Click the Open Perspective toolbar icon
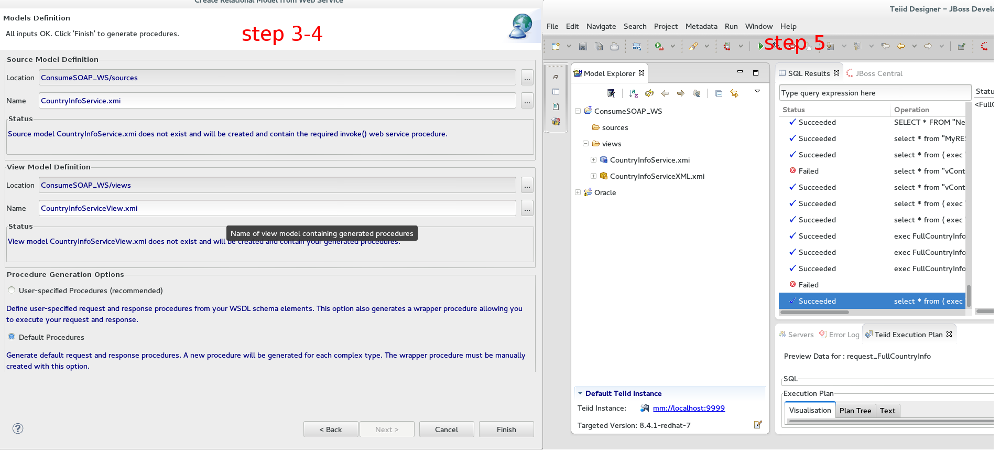 [961, 47]
